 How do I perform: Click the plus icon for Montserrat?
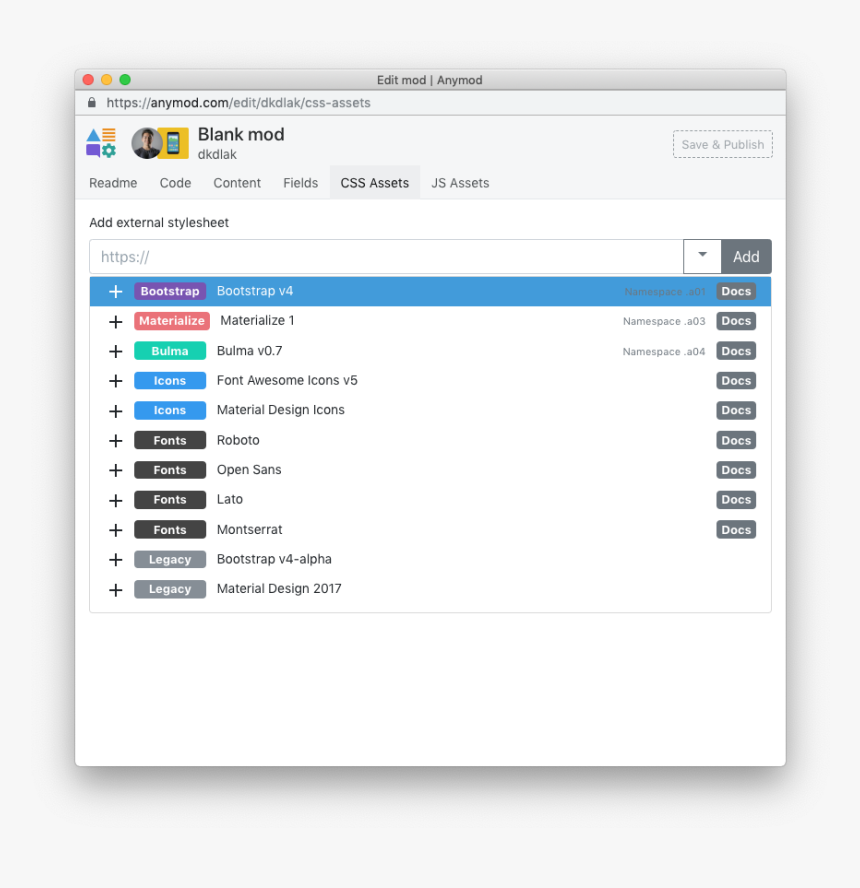115,529
